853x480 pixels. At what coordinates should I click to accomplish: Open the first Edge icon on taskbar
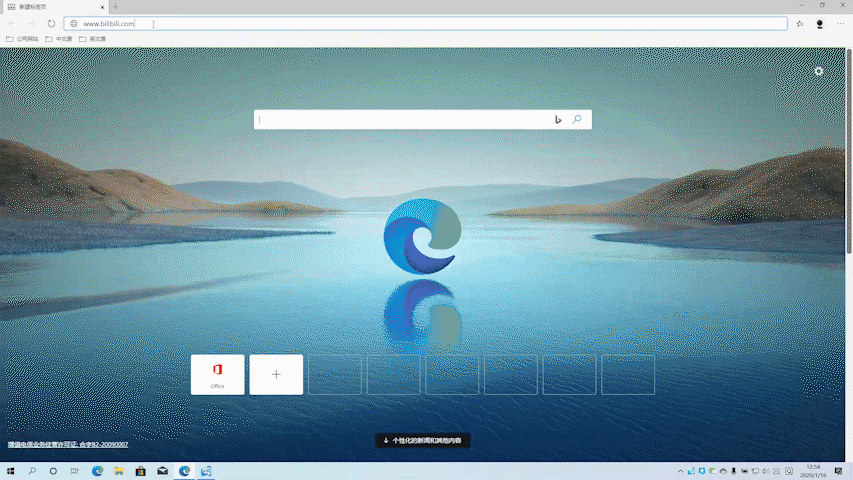(97, 471)
